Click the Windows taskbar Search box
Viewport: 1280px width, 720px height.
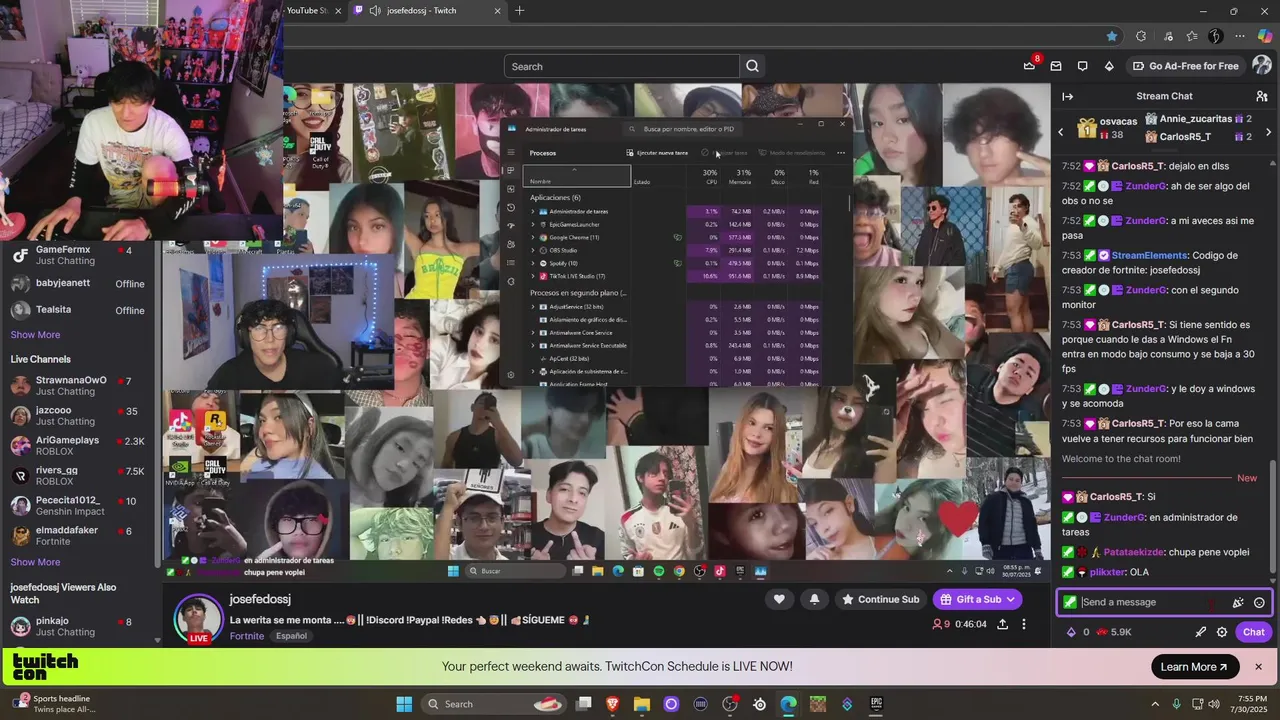[492, 704]
